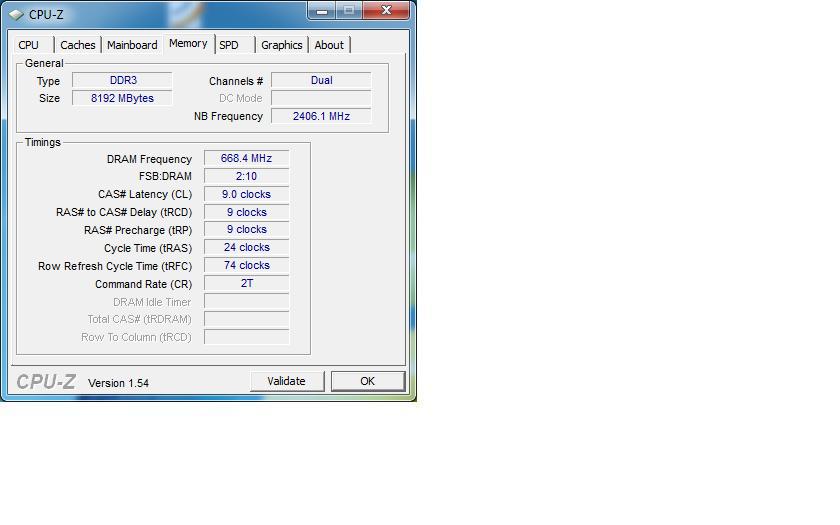Open the Caches tab

click(78, 45)
